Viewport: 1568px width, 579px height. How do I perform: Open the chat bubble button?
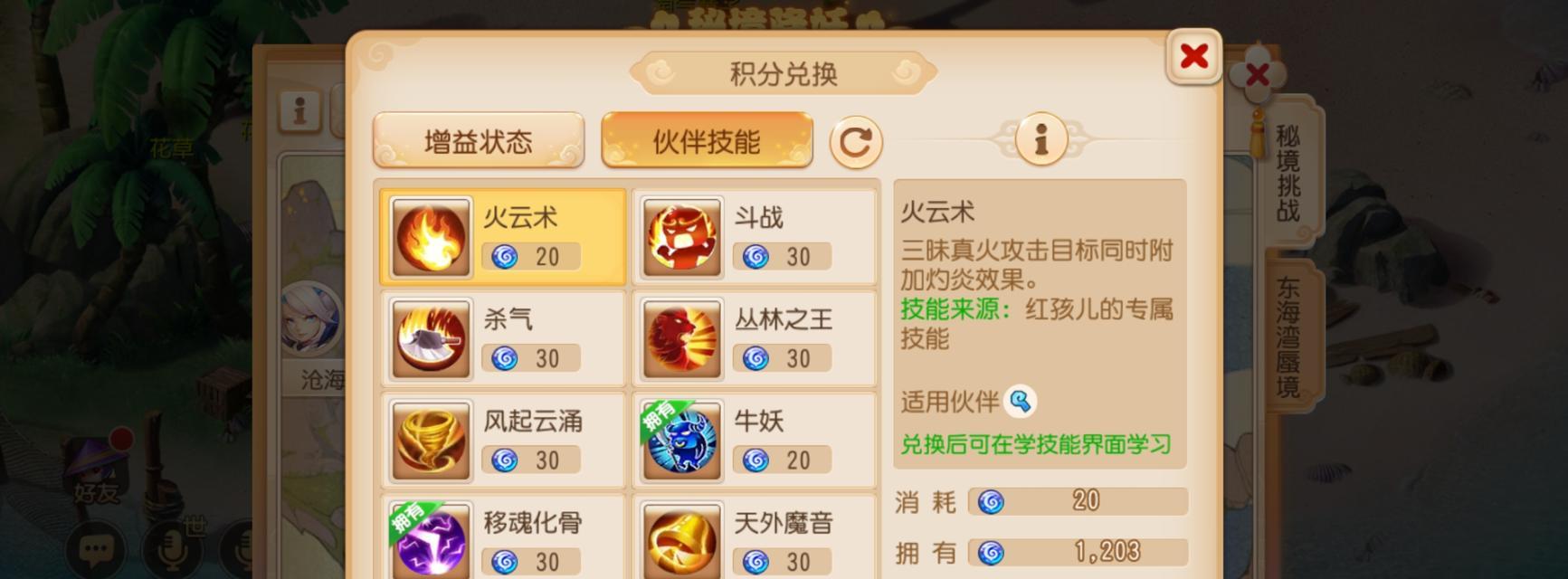(96, 549)
